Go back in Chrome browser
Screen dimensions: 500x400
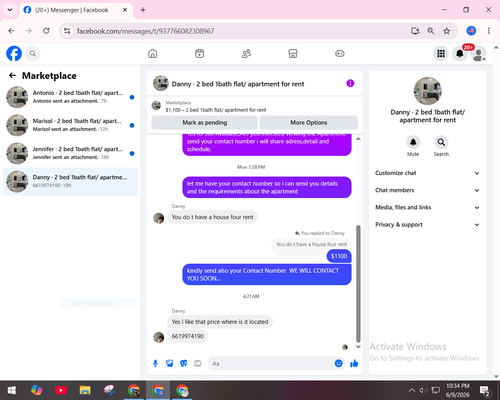tap(11, 31)
